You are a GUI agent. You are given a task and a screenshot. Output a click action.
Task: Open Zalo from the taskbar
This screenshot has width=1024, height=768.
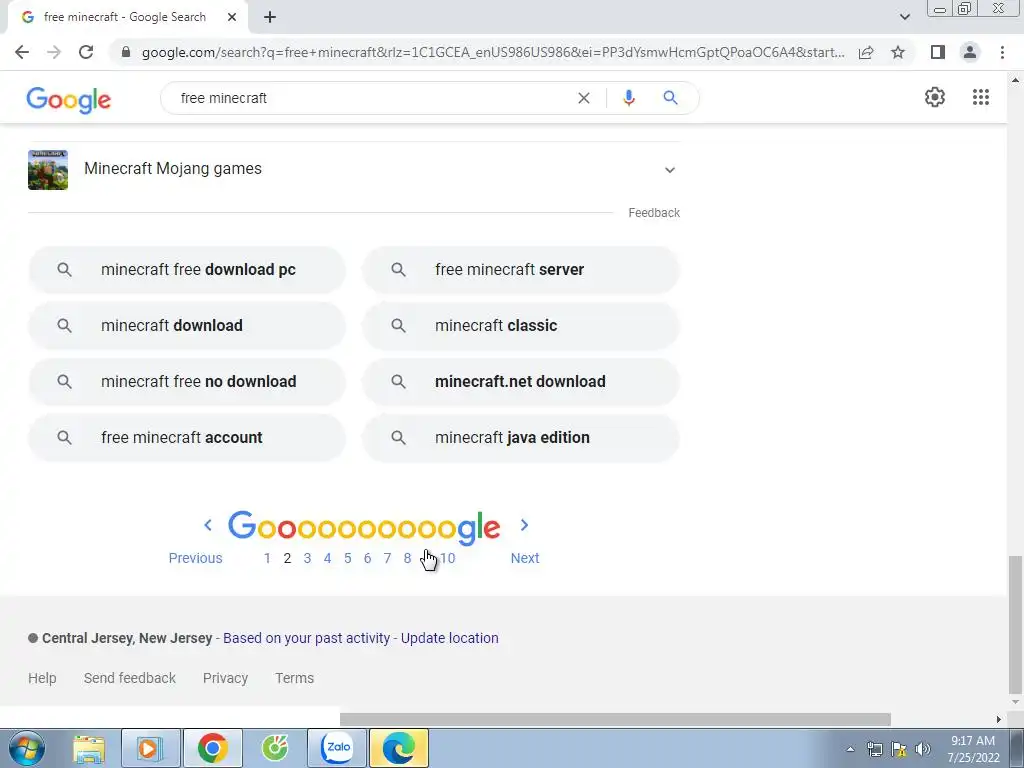pos(337,748)
